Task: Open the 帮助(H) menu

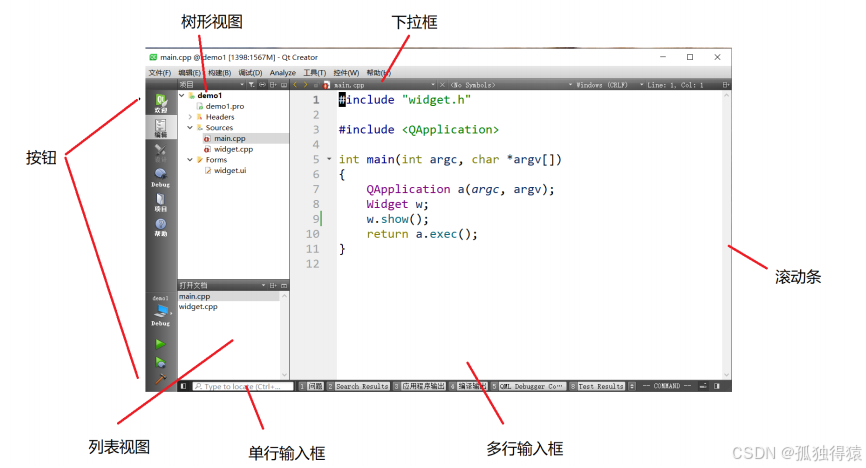Action: point(378,72)
